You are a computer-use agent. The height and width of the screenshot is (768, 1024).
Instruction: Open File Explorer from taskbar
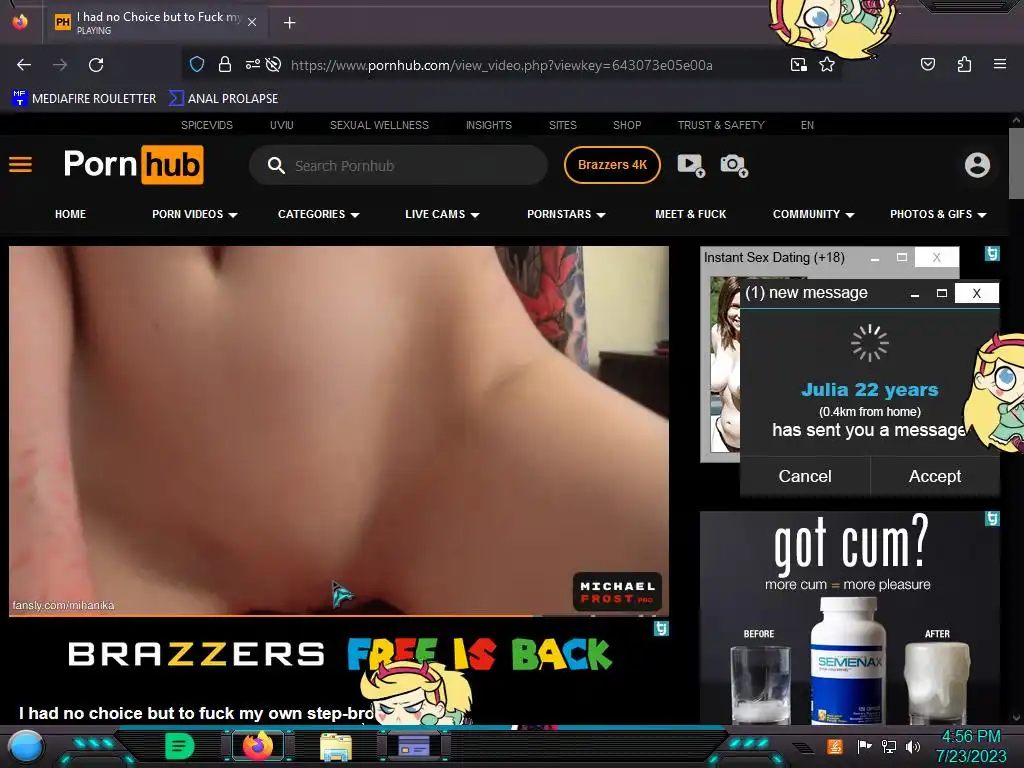336,747
